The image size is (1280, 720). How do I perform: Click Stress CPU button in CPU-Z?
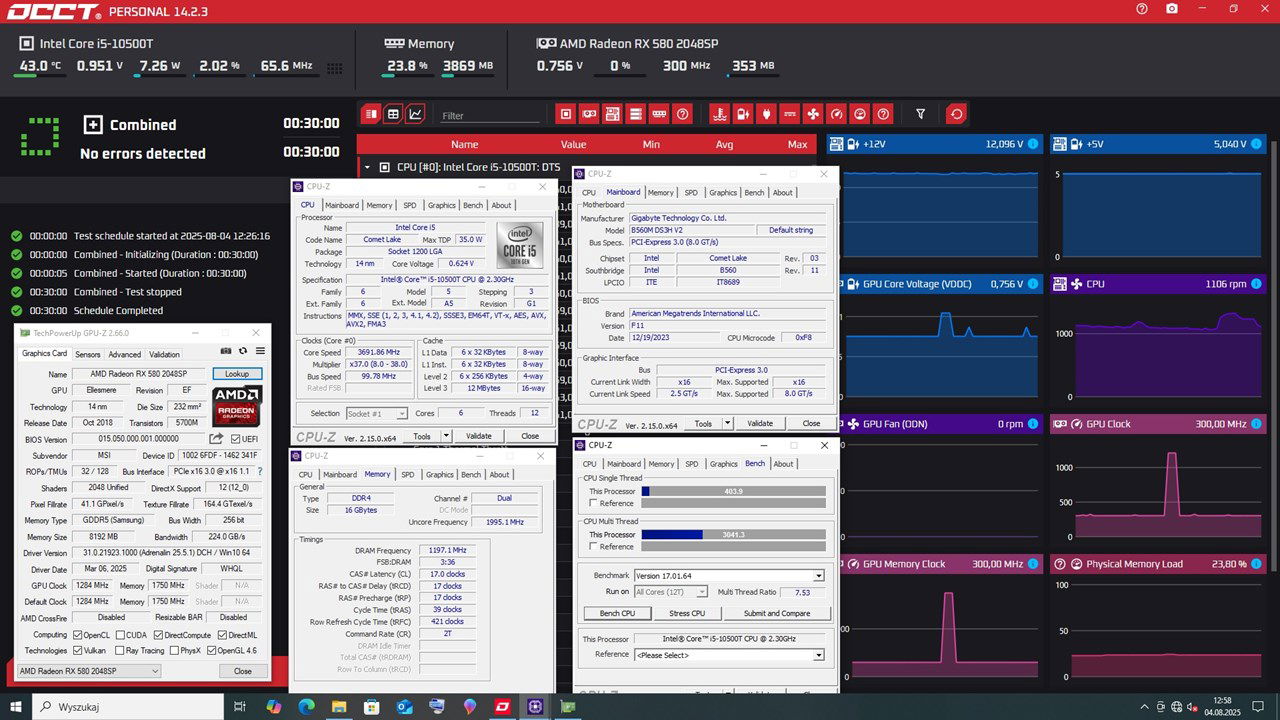pyautogui.click(x=687, y=613)
